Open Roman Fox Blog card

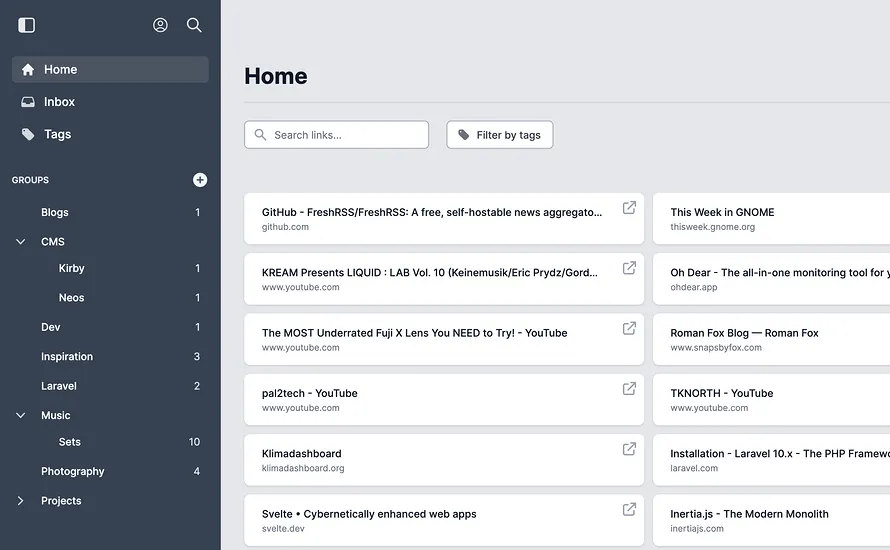coord(771,339)
